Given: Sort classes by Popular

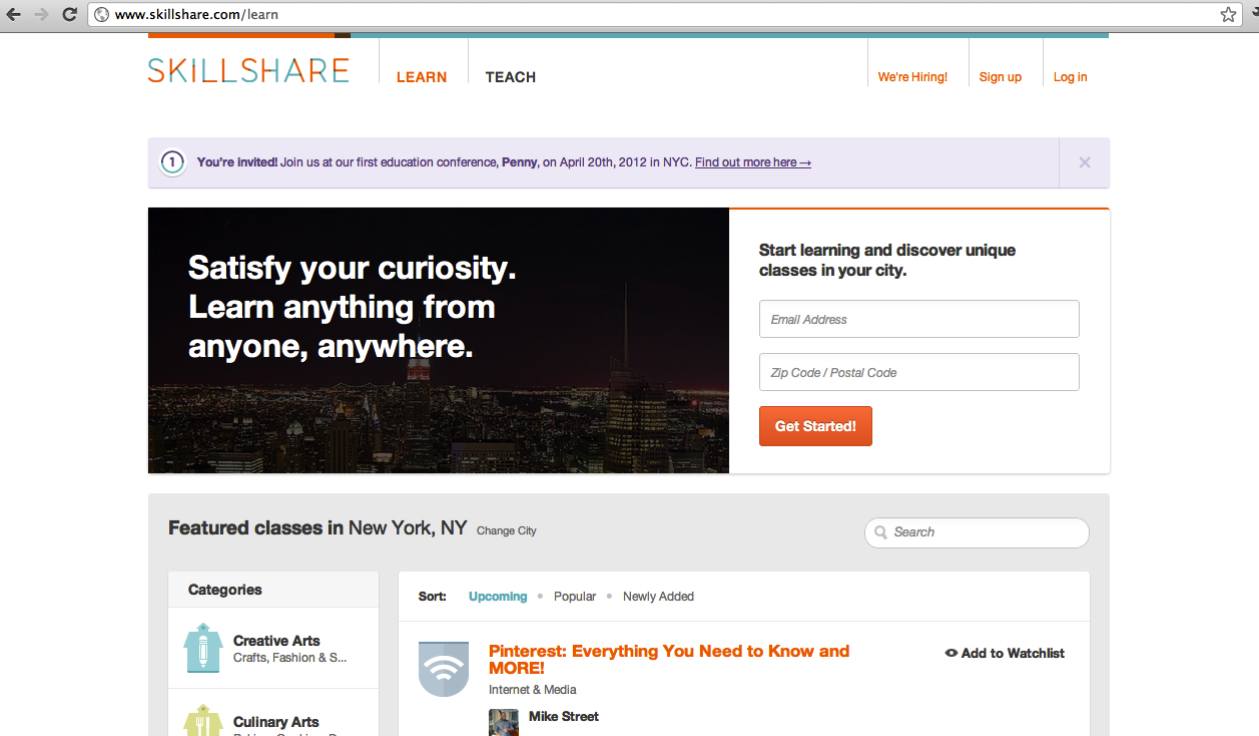Looking at the screenshot, I should click(575, 596).
